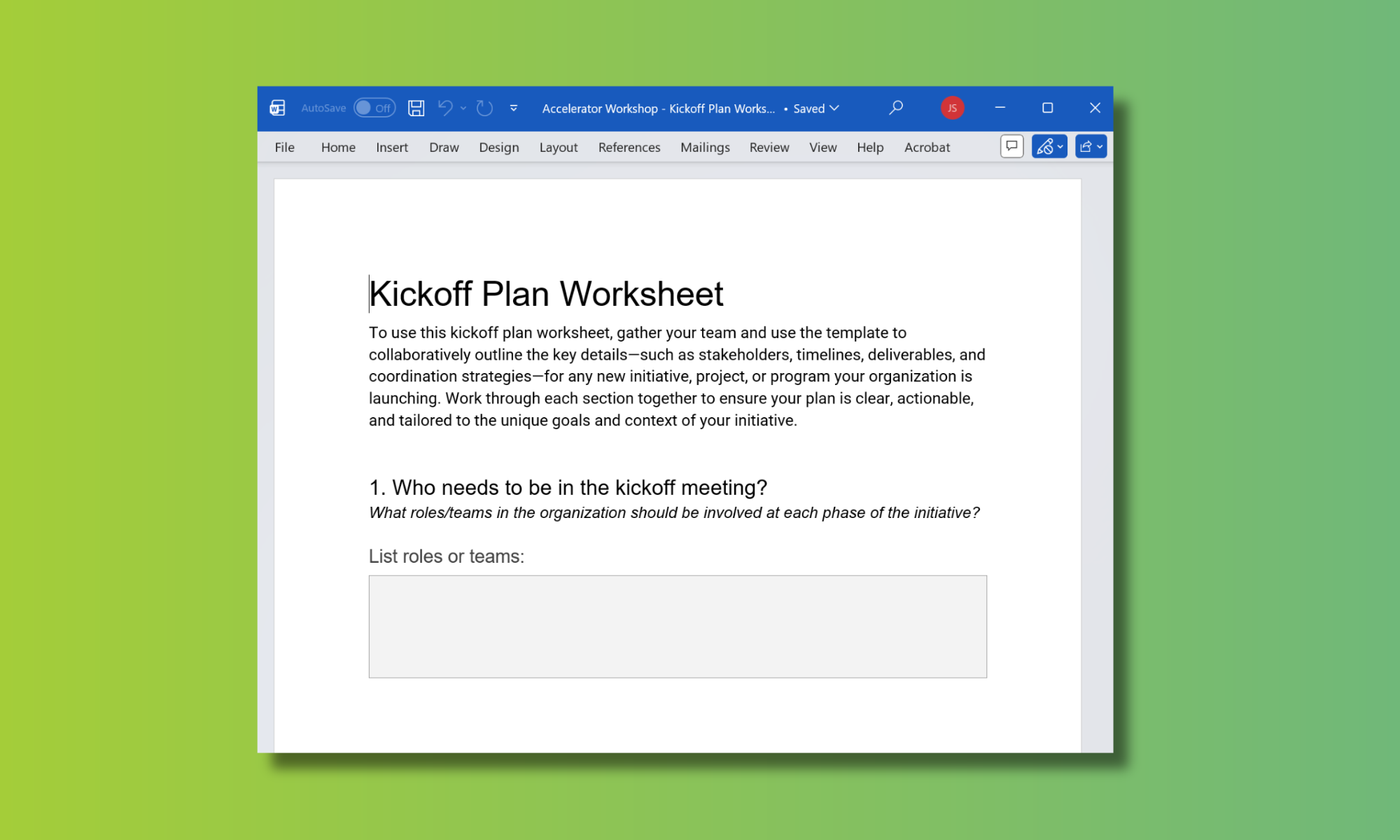Save the document using the Save icon
Viewport: 1400px width, 840px height.
click(416, 108)
